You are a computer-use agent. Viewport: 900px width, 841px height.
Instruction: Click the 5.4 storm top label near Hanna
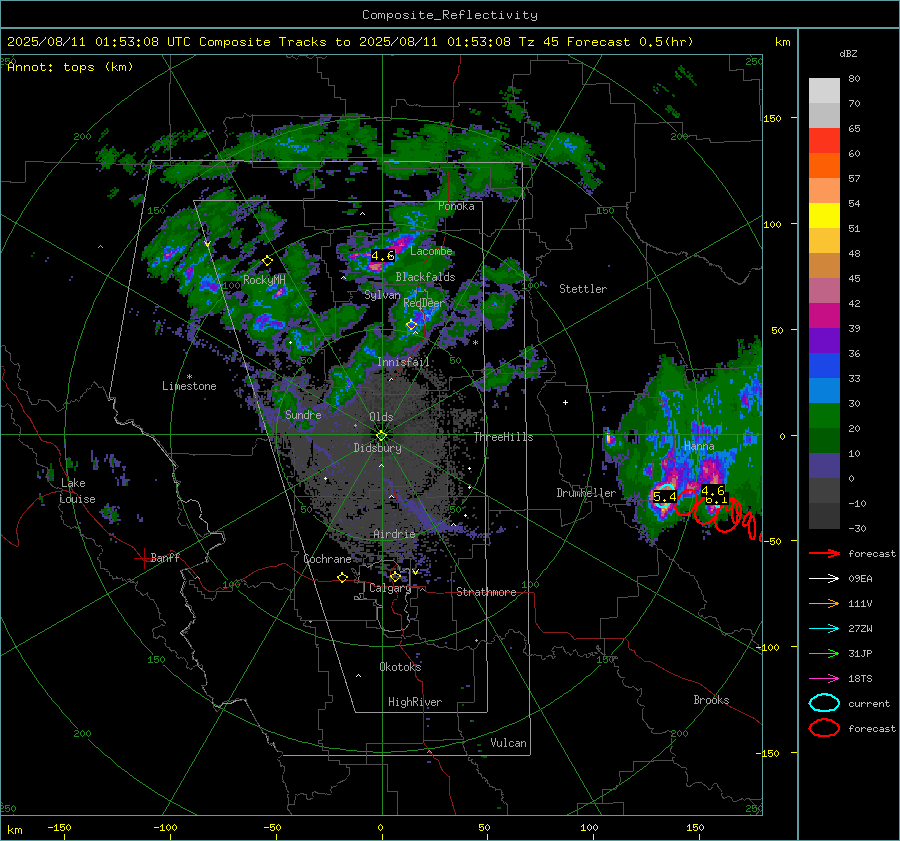pyautogui.click(x=664, y=497)
